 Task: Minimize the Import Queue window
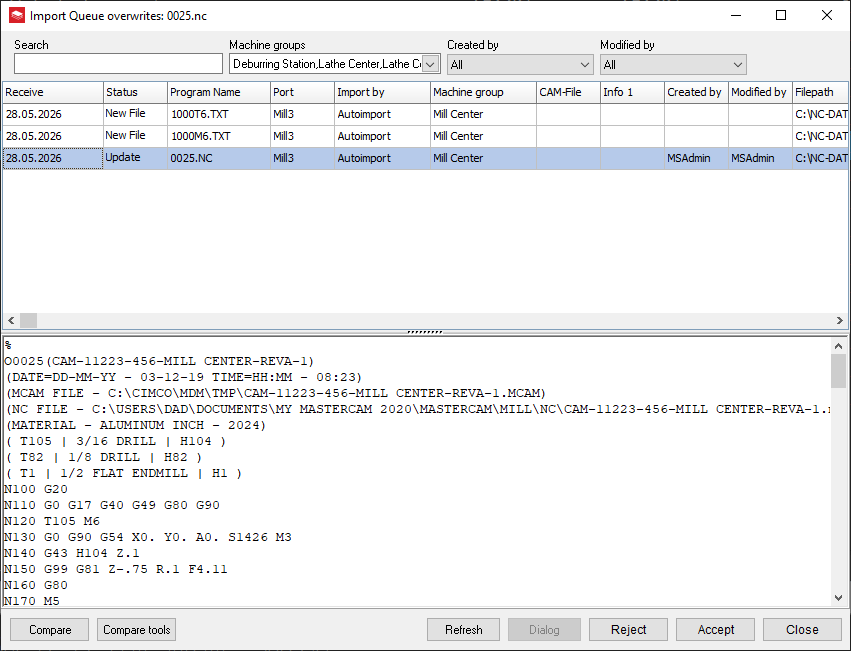(735, 15)
